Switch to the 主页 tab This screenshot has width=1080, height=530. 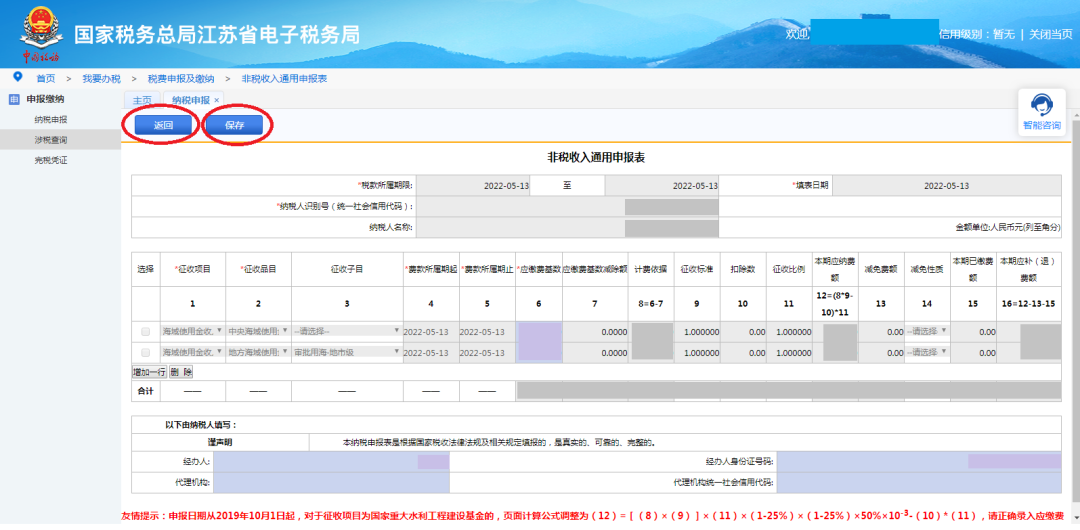(142, 100)
